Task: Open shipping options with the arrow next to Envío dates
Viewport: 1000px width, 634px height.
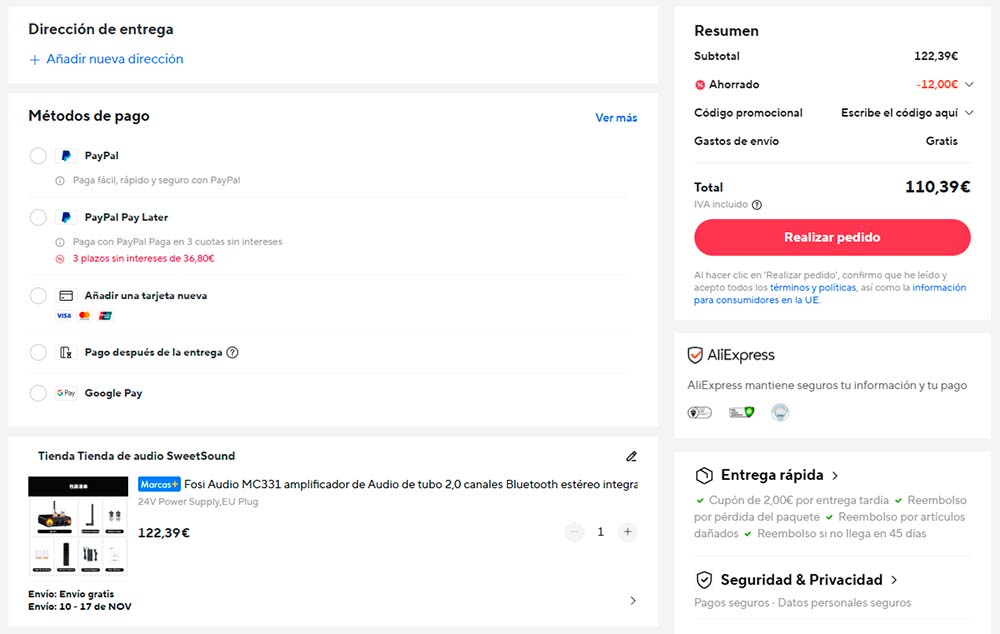Action: click(x=632, y=601)
